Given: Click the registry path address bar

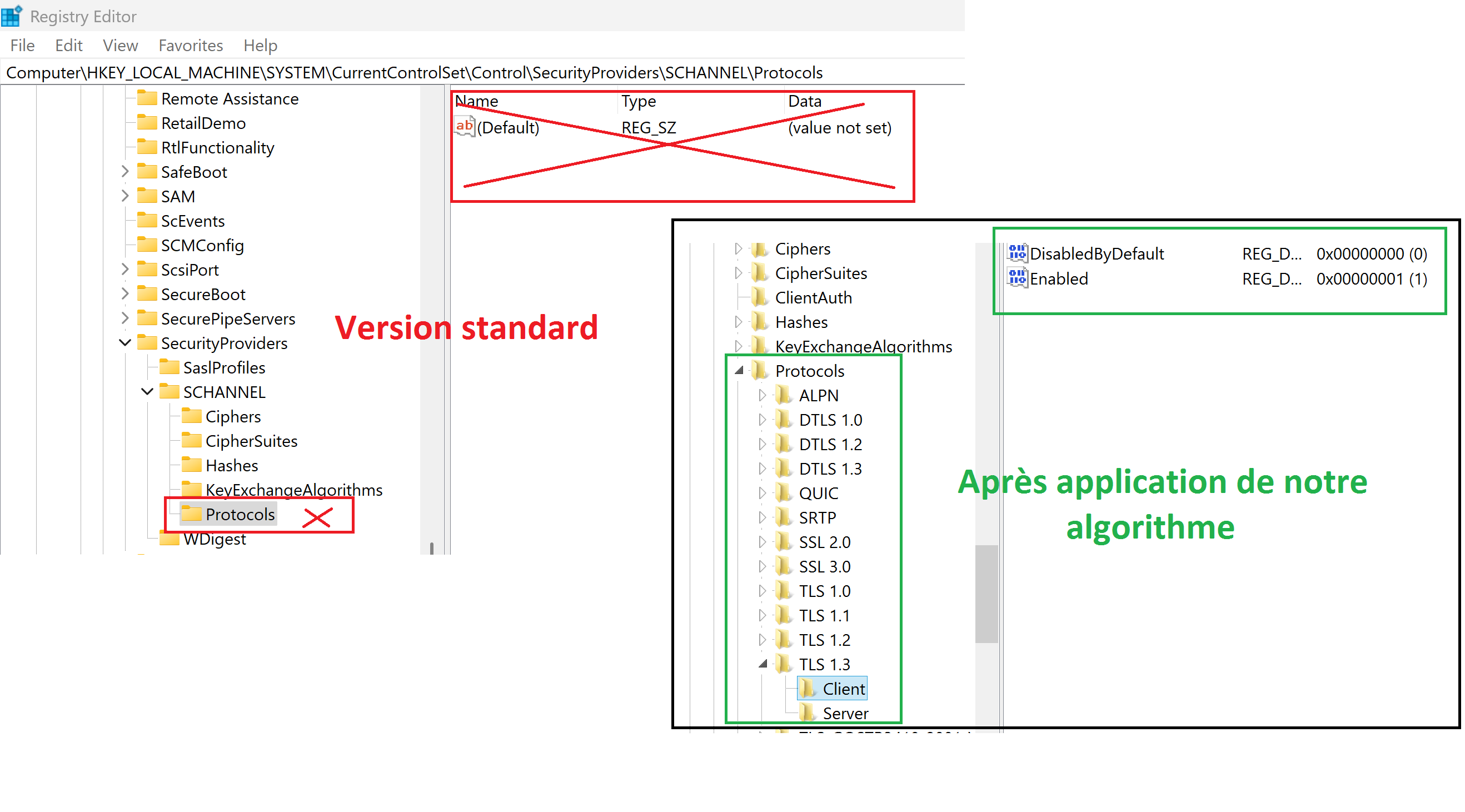Looking at the screenshot, I should [x=482, y=73].
